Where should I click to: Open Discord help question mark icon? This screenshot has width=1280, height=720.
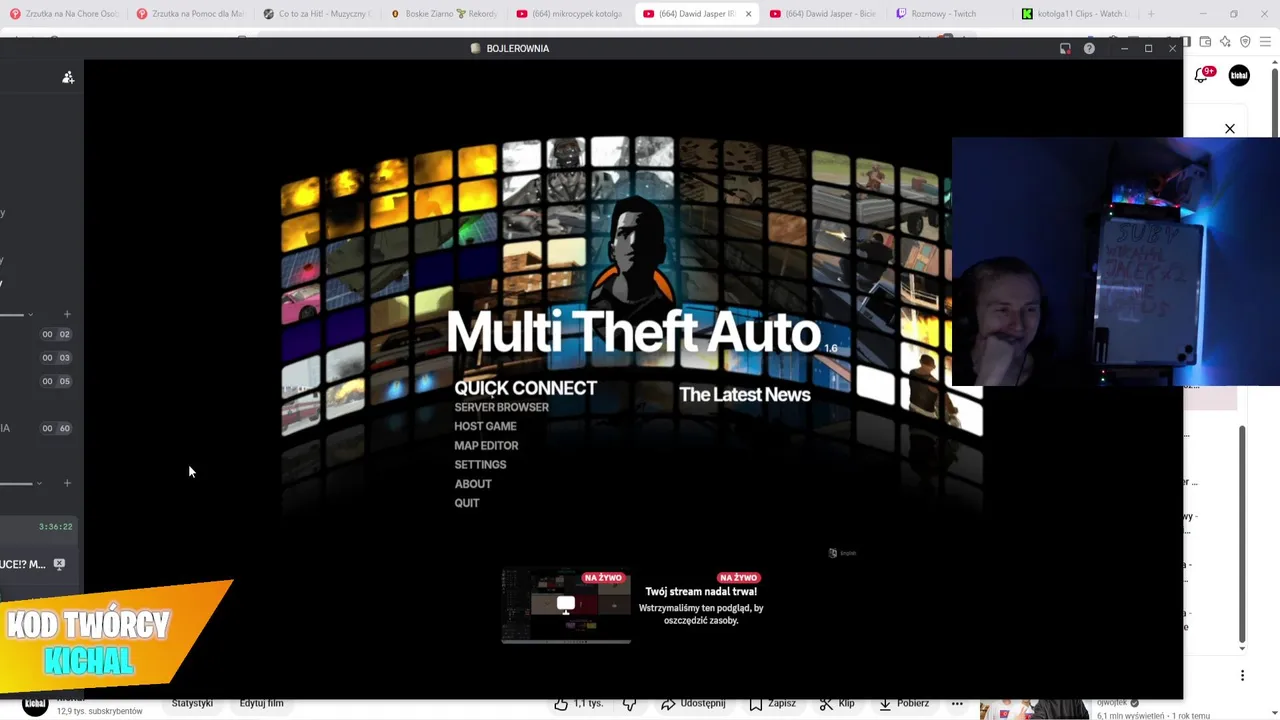pos(1089,48)
